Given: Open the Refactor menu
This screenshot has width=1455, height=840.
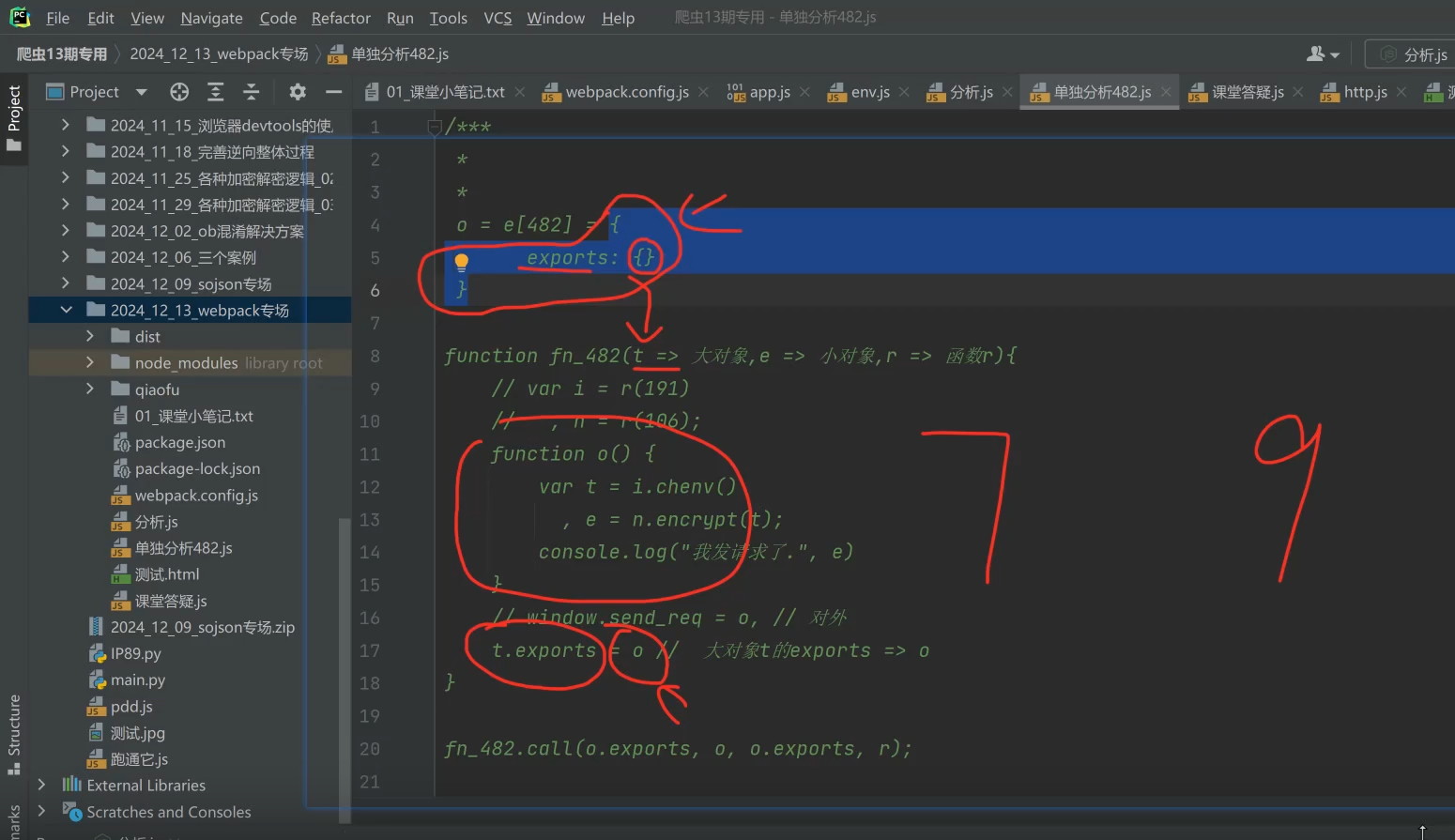Looking at the screenshot, I should (x=341, y=18).
